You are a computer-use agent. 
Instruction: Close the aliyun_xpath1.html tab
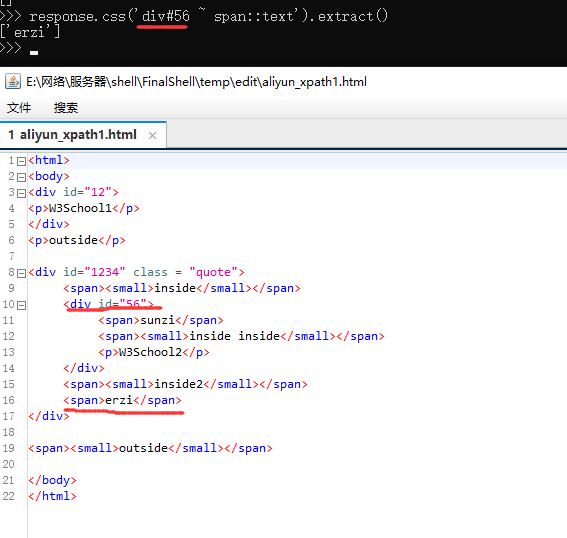pyautogui.click(x=153, y=136)
